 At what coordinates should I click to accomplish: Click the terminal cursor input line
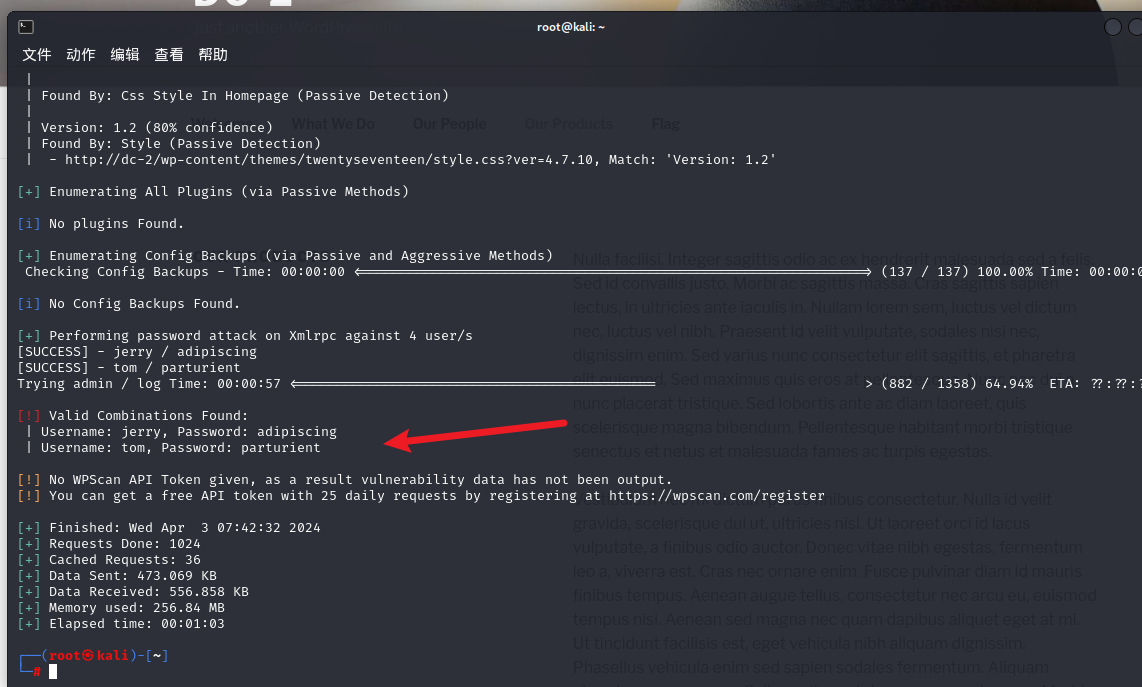click(52, 672)
